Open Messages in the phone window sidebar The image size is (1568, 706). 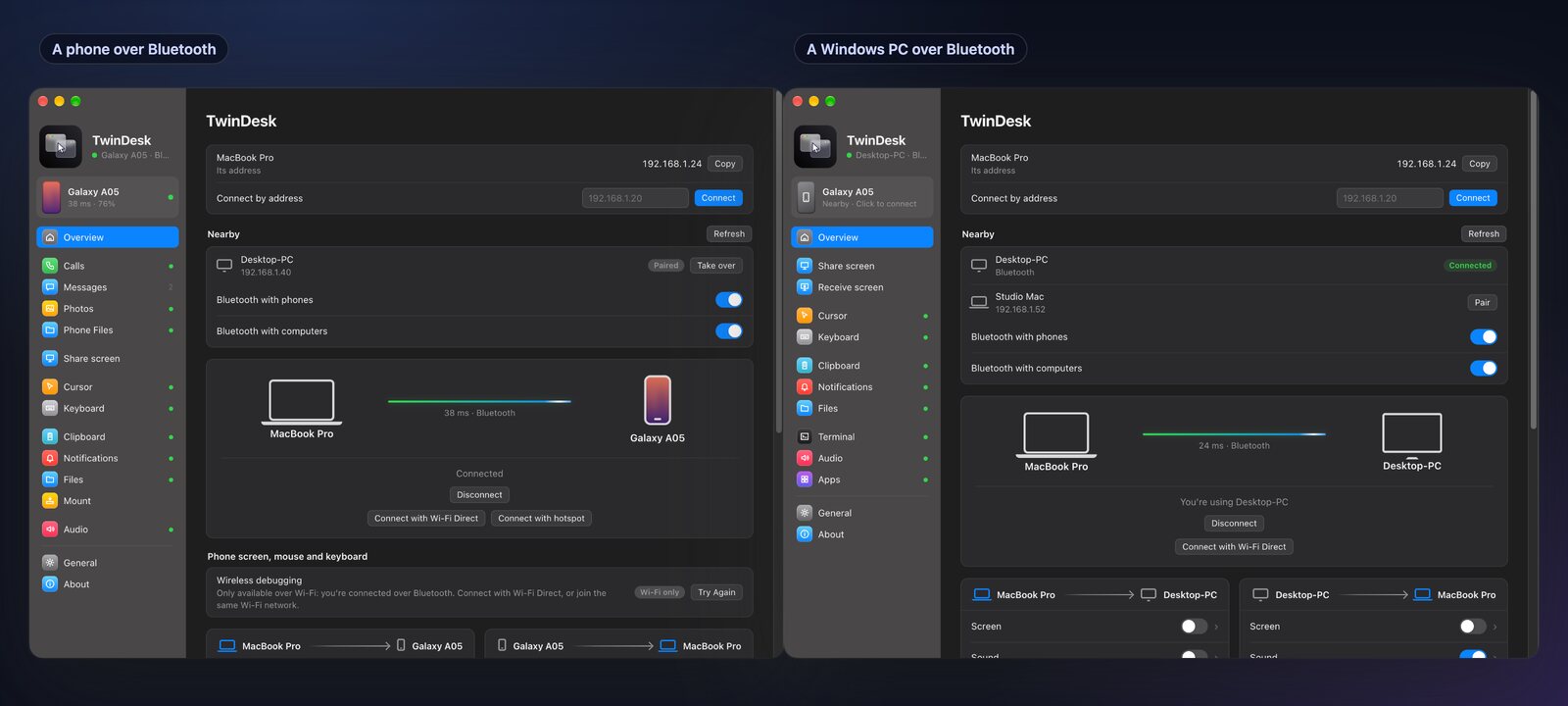click(x=108, y=287)
